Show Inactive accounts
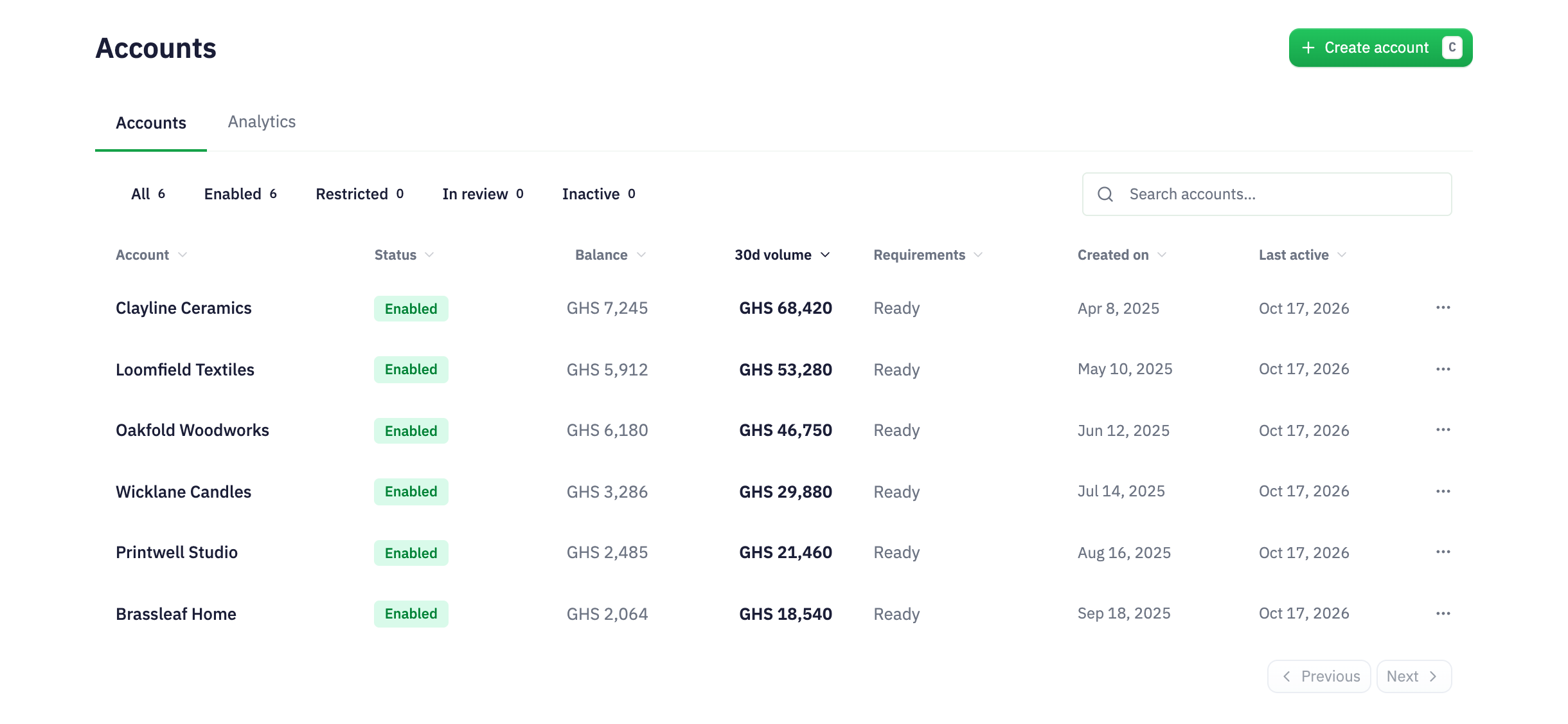1568x724 pixels. pos(599,194)
